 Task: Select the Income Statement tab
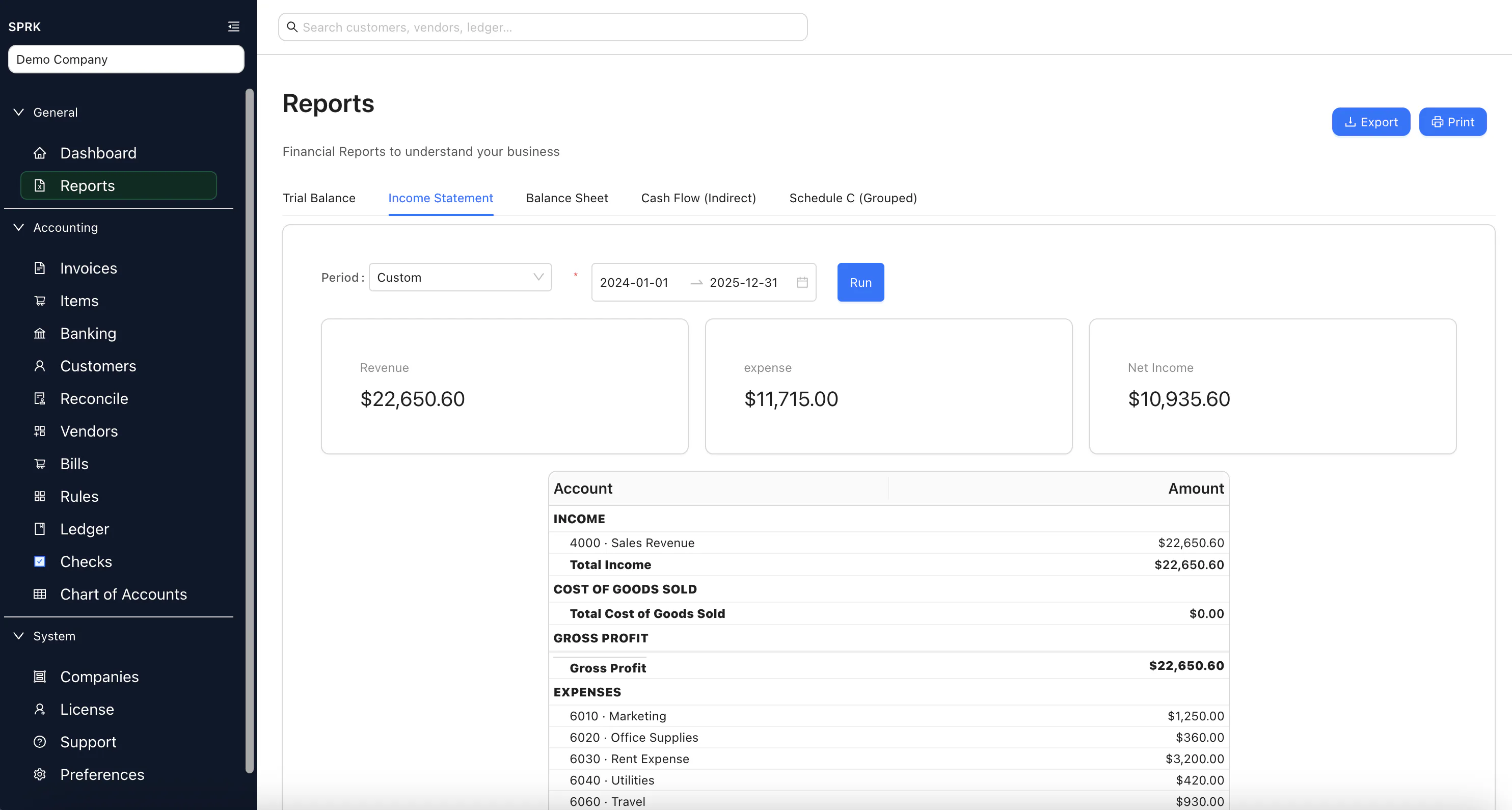[440, 198]
